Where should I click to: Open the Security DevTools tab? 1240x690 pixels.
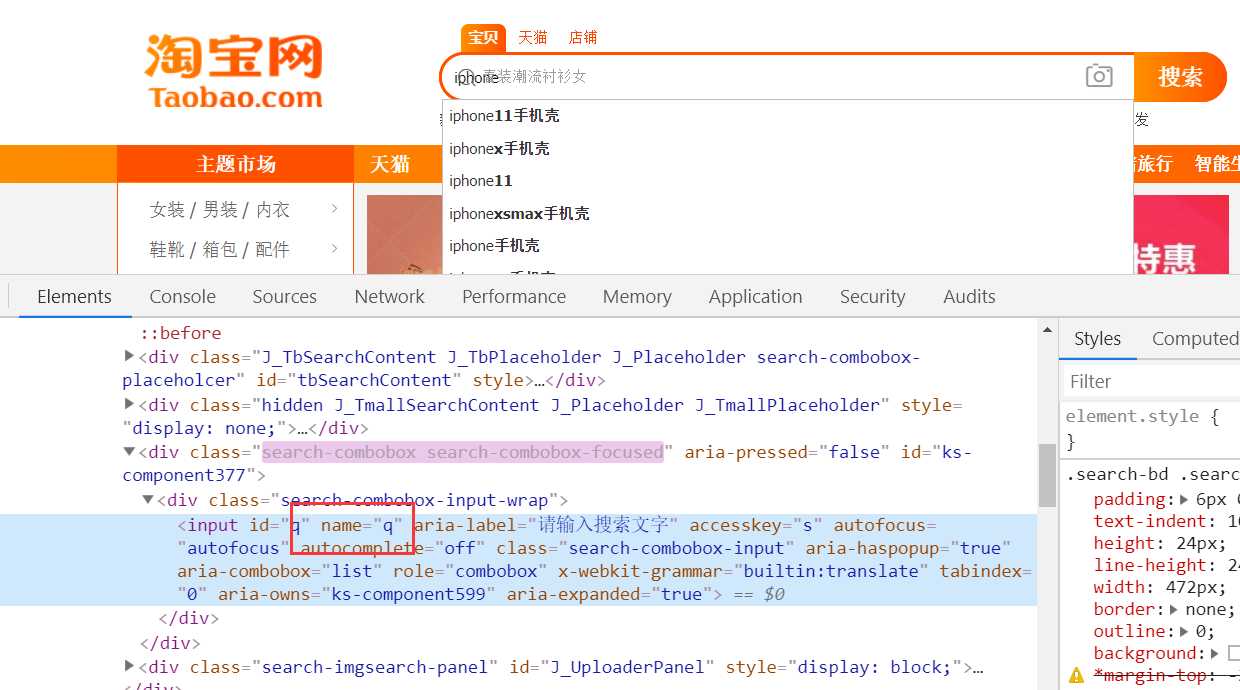[x=873, y=297]
